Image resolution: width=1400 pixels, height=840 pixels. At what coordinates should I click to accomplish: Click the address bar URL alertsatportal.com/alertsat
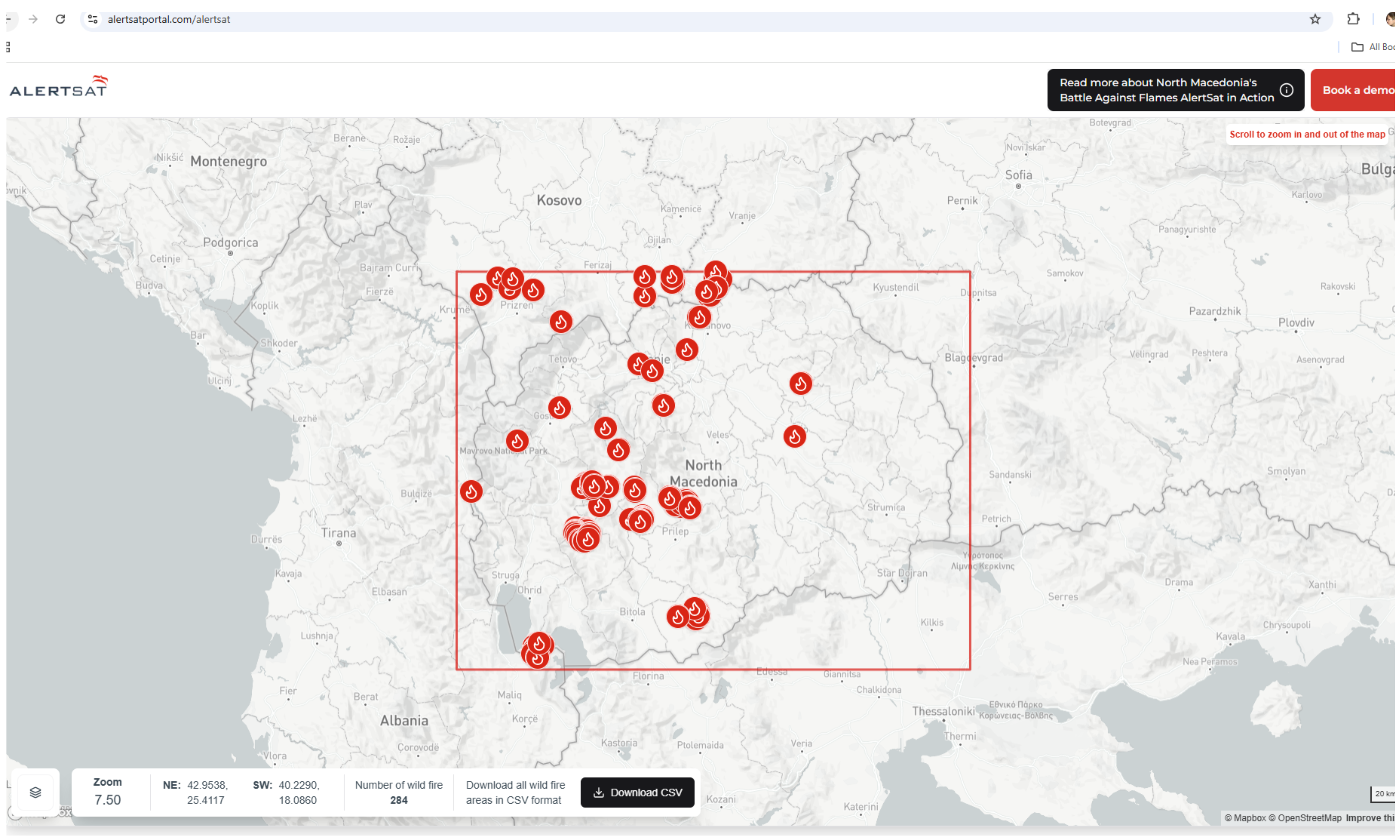coord(169,19)
